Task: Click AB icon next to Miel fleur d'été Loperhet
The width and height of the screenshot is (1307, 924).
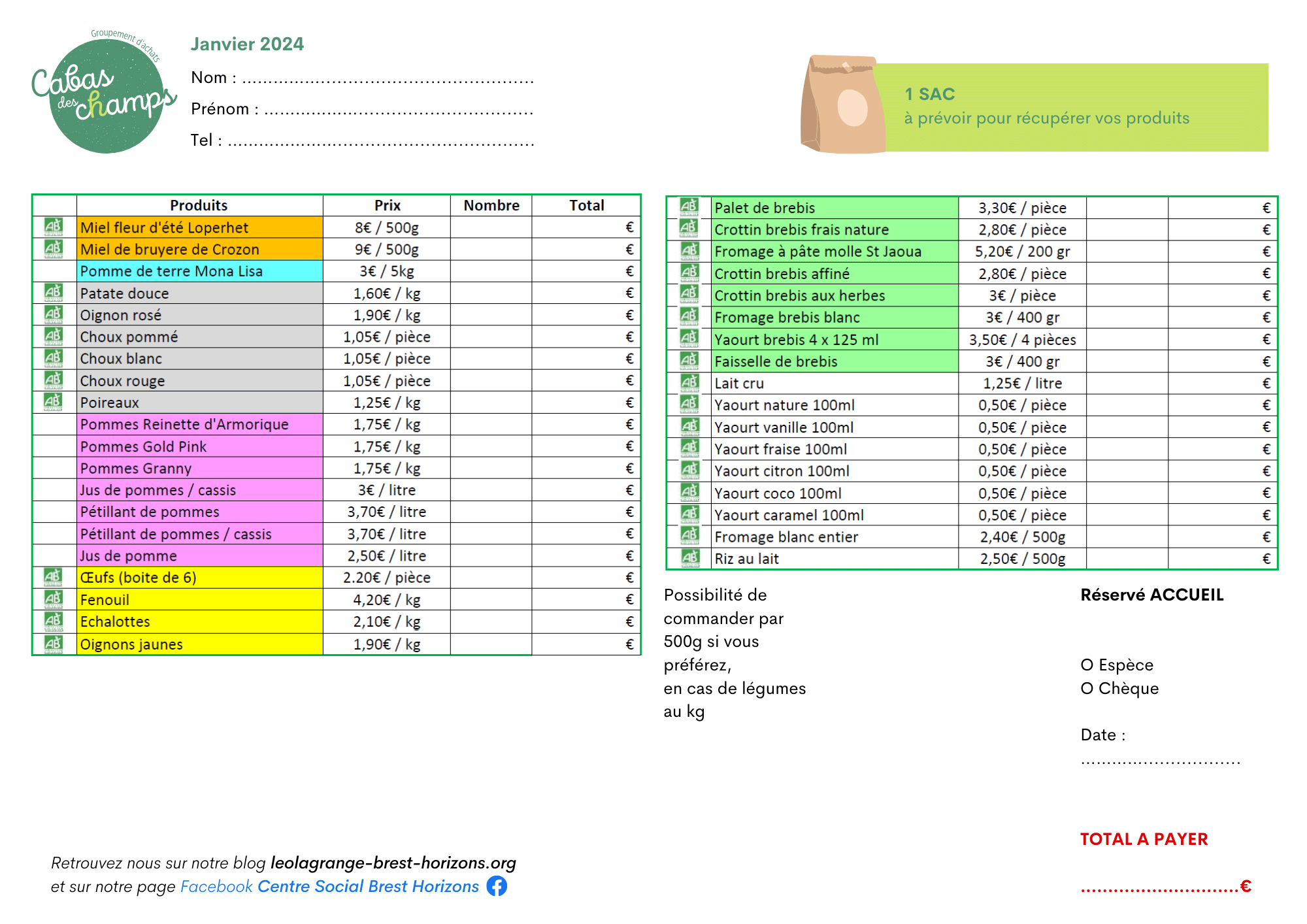Action: pos(54,227)
